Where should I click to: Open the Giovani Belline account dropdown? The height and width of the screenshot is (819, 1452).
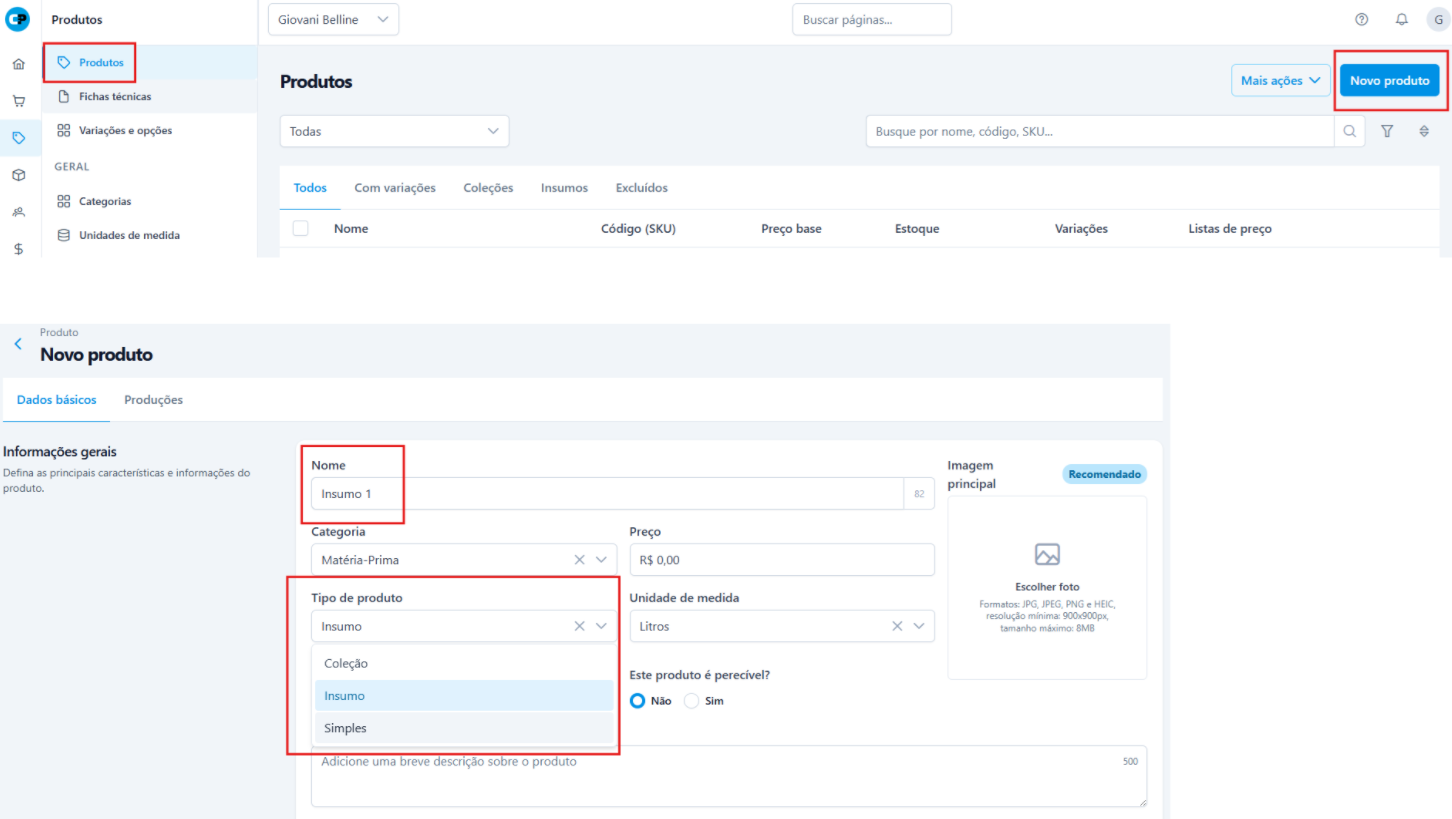(333, 19)
